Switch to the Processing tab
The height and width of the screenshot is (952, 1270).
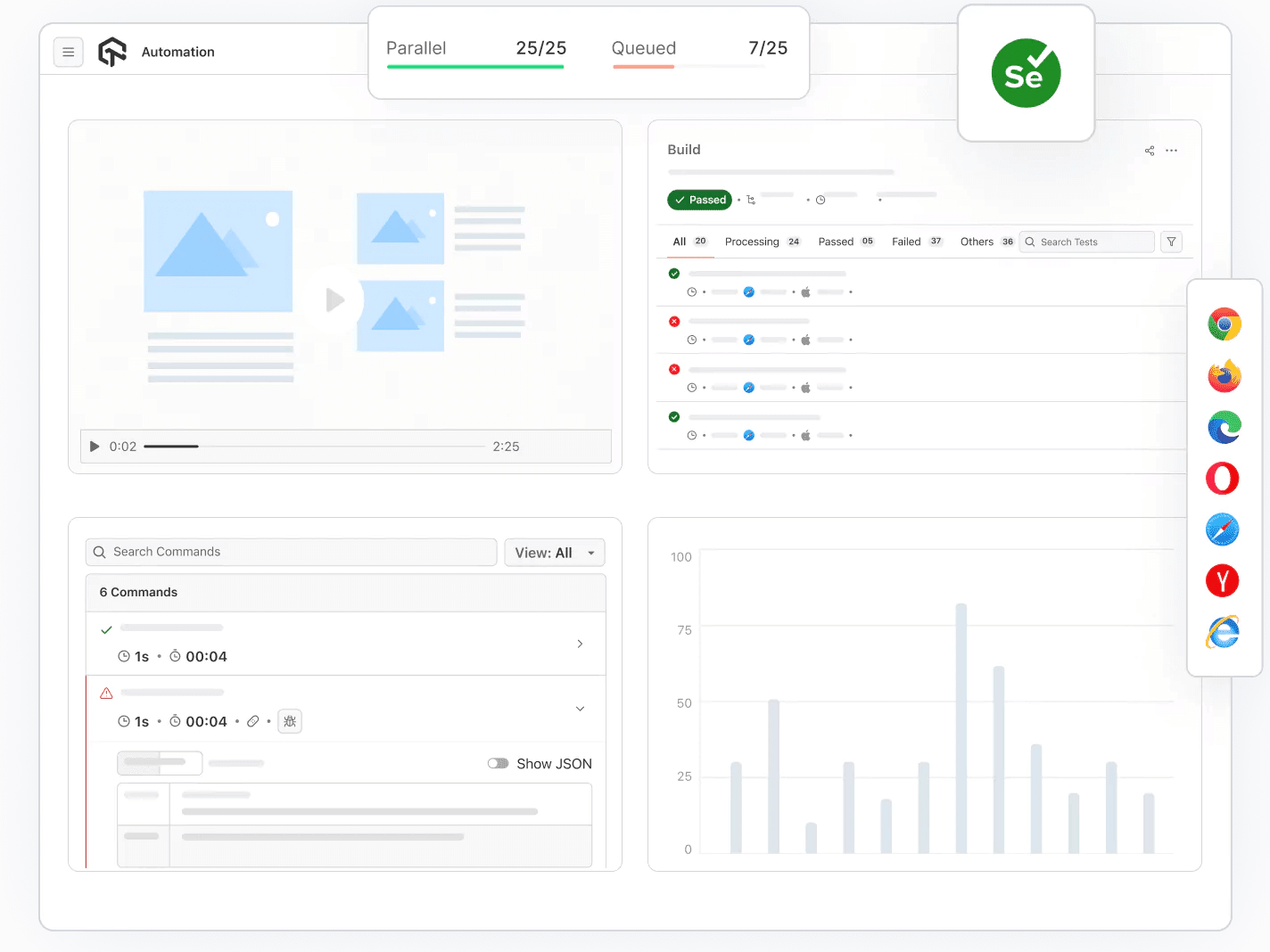point(752,241)
